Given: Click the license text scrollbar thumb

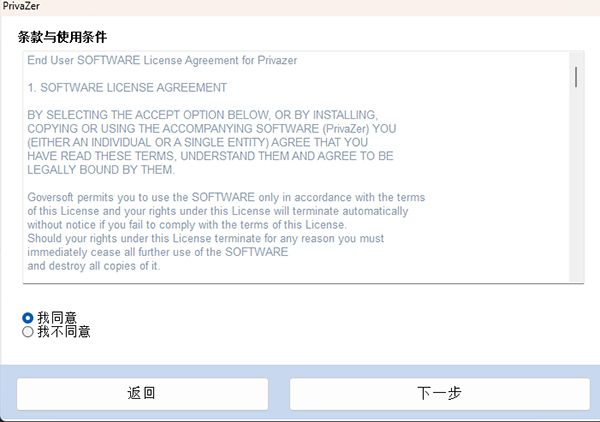Looking at the screenshot, I should [x=576, y=77].
